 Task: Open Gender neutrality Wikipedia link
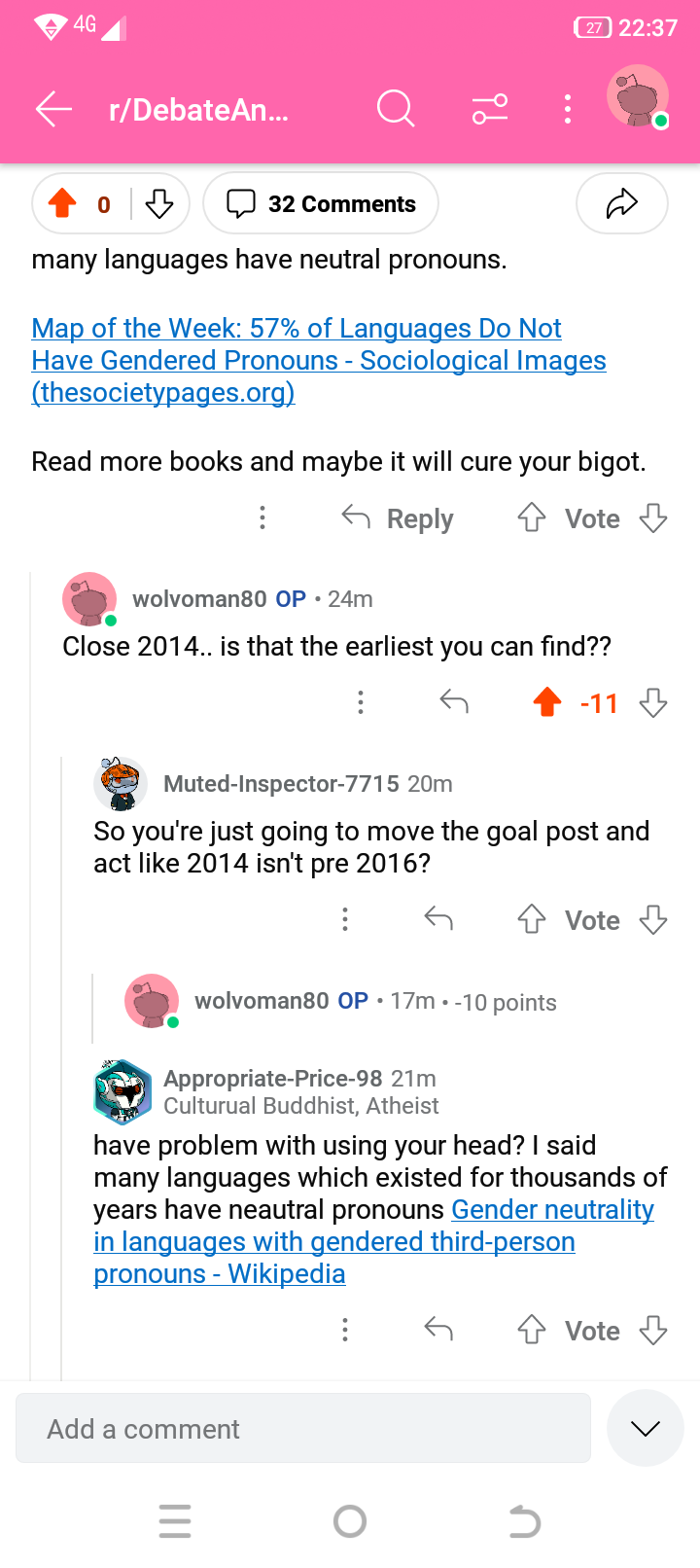[373, 1242]
